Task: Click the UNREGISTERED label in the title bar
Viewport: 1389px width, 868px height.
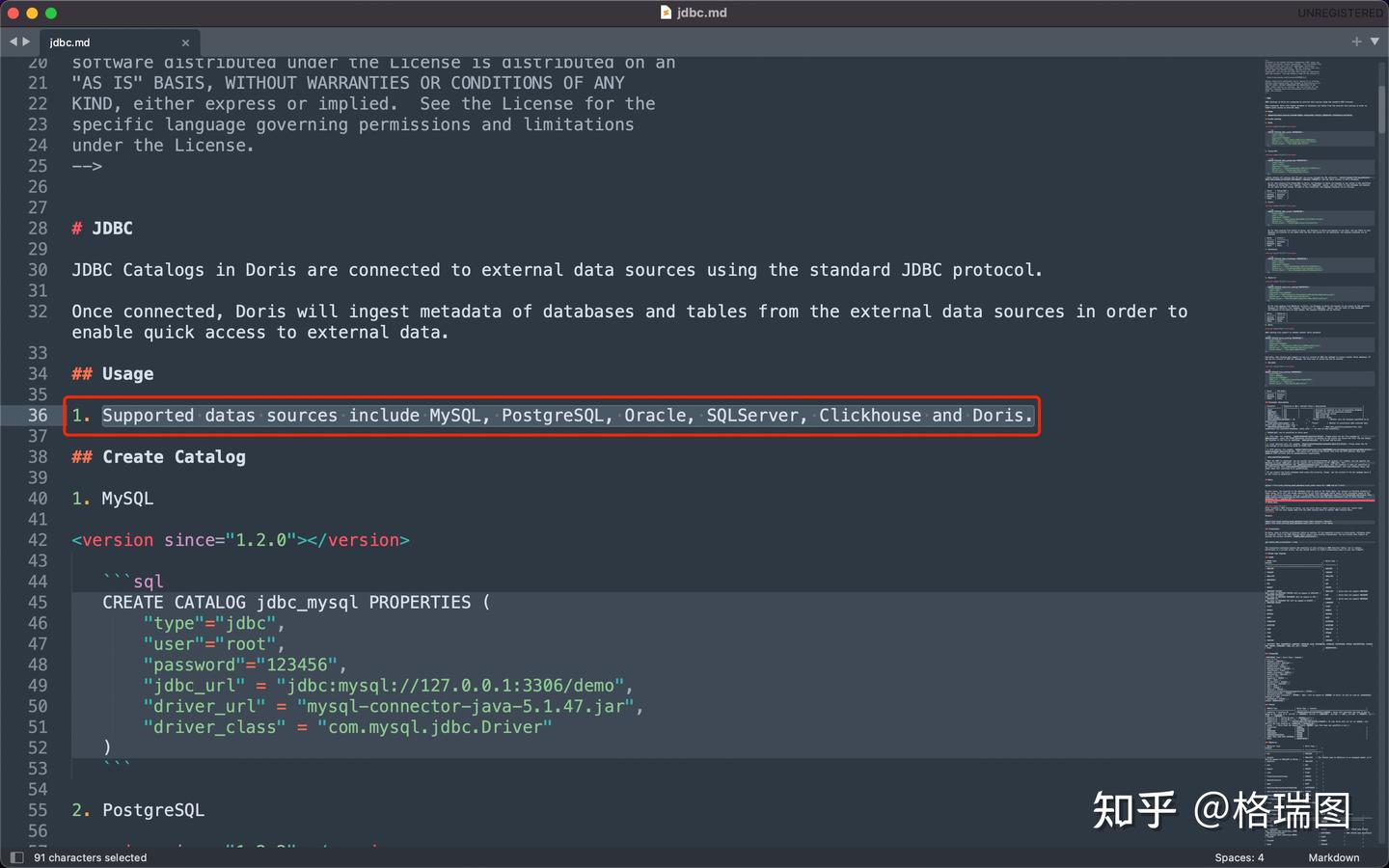Action: click(x=1340, y=13)
